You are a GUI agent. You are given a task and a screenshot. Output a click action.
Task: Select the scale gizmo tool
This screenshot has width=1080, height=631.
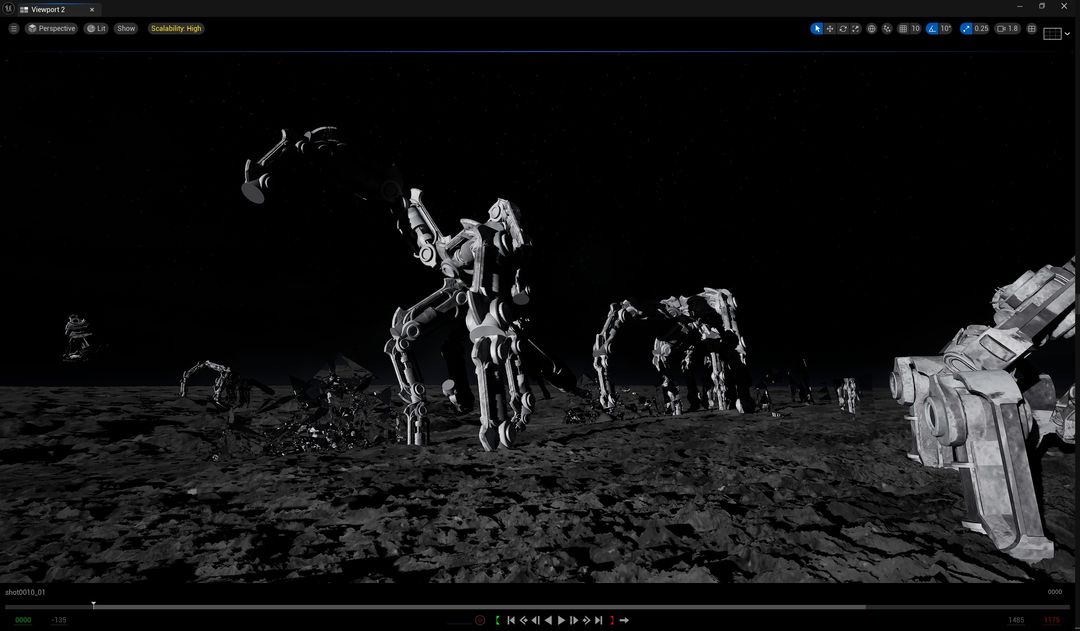coord(856,29)
